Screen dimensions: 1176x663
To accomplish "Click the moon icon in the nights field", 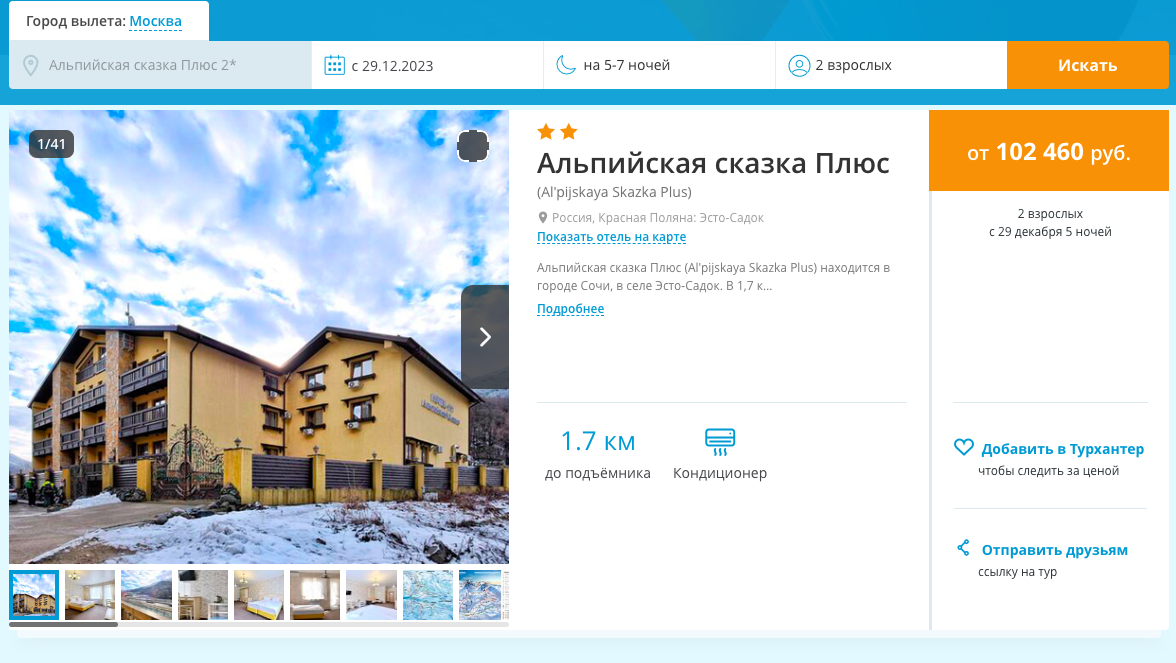I will pyautogui.click(x=566, y=65).
